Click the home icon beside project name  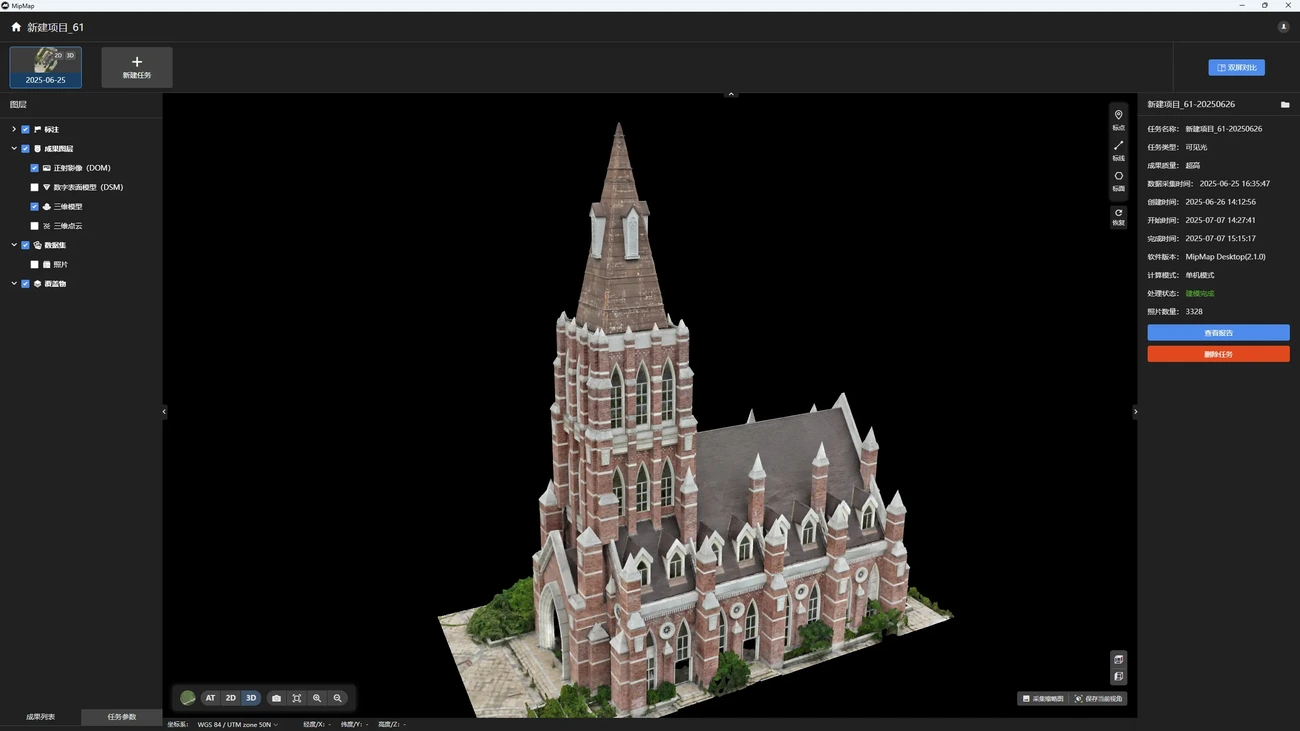[16, 27]
